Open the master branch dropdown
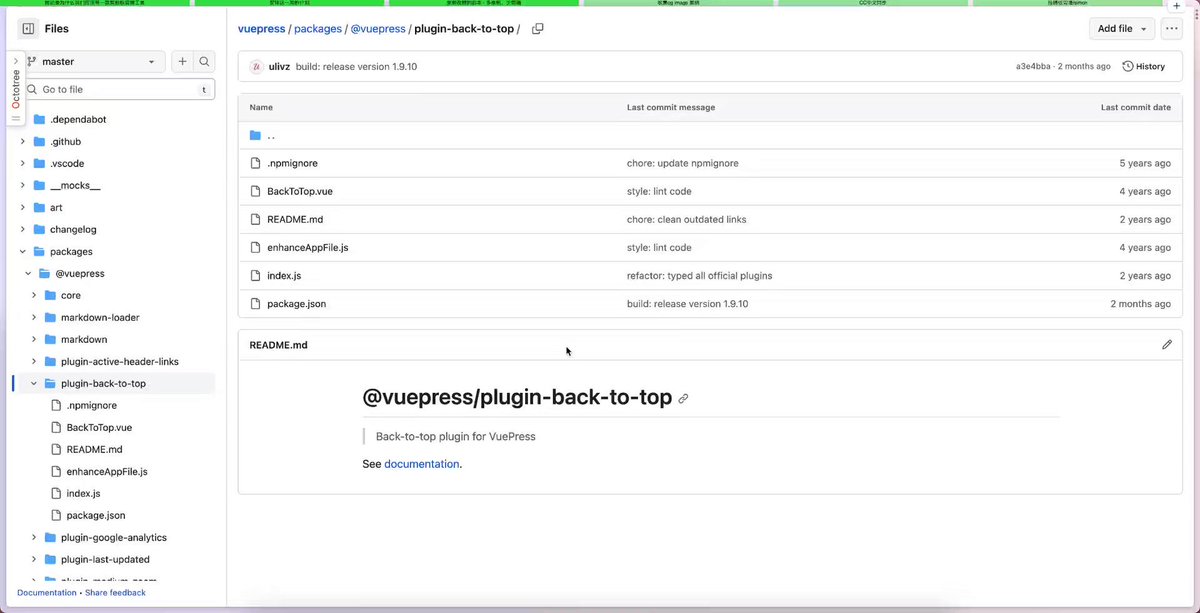The height and width of the screenshot is (613, 1200). [94, 62]
